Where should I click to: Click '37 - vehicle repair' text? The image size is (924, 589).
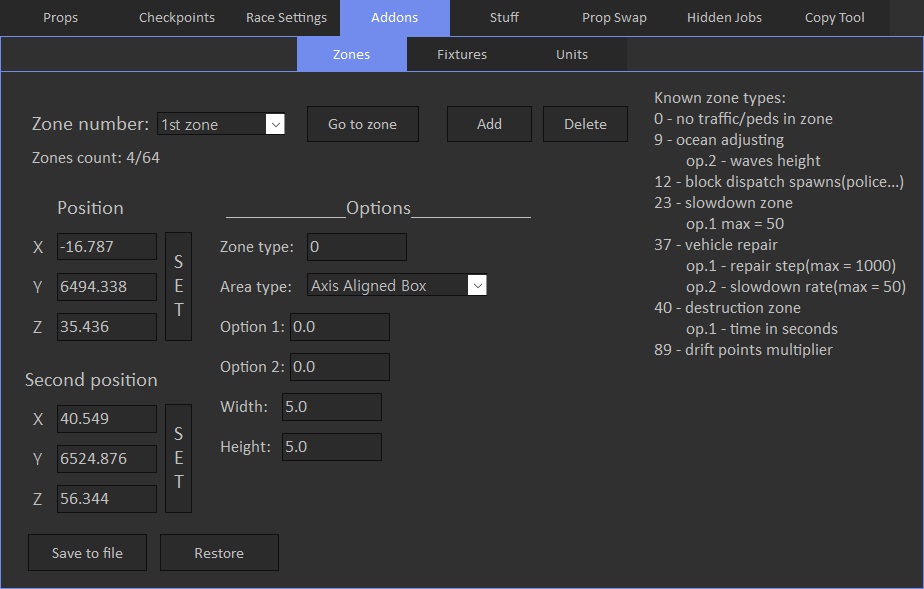(x=716, y=245)
